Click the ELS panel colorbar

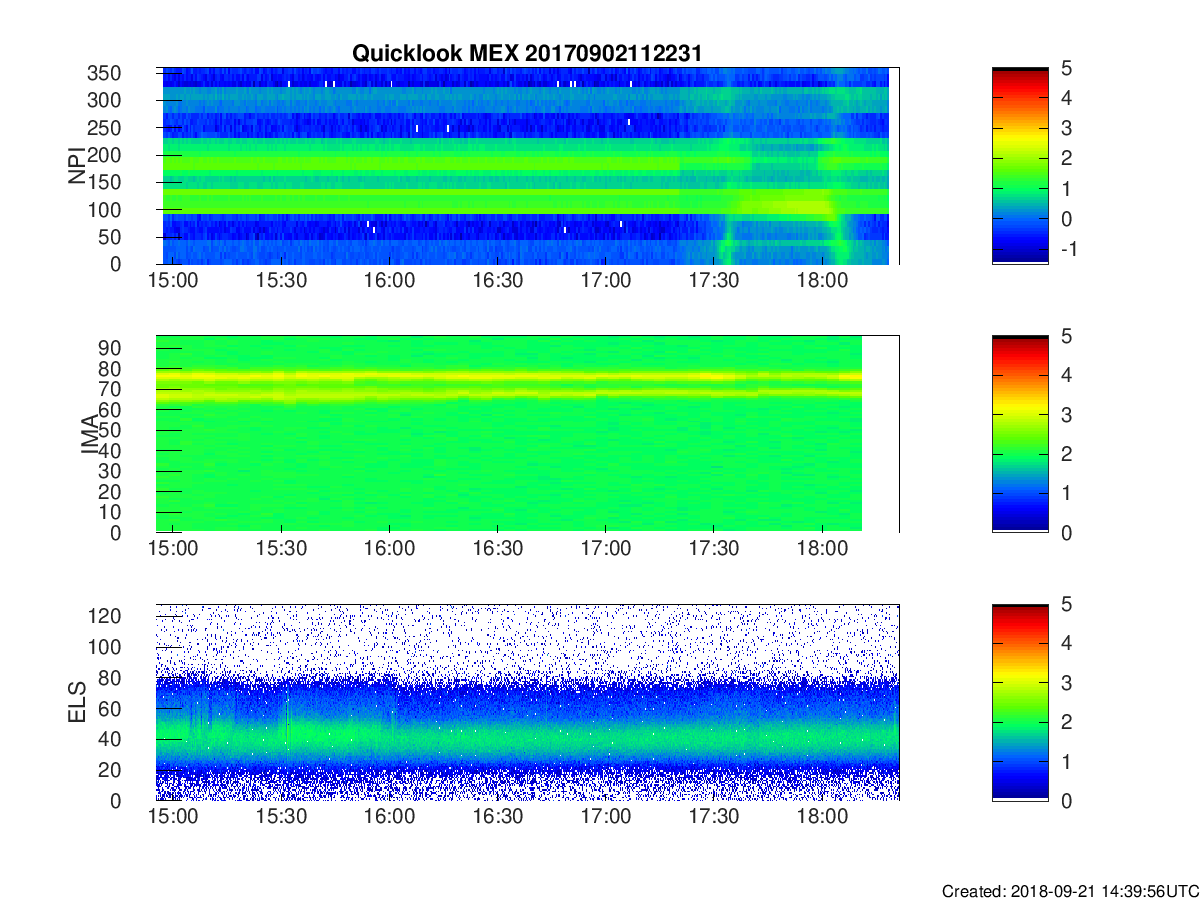tap(1020, 702)
